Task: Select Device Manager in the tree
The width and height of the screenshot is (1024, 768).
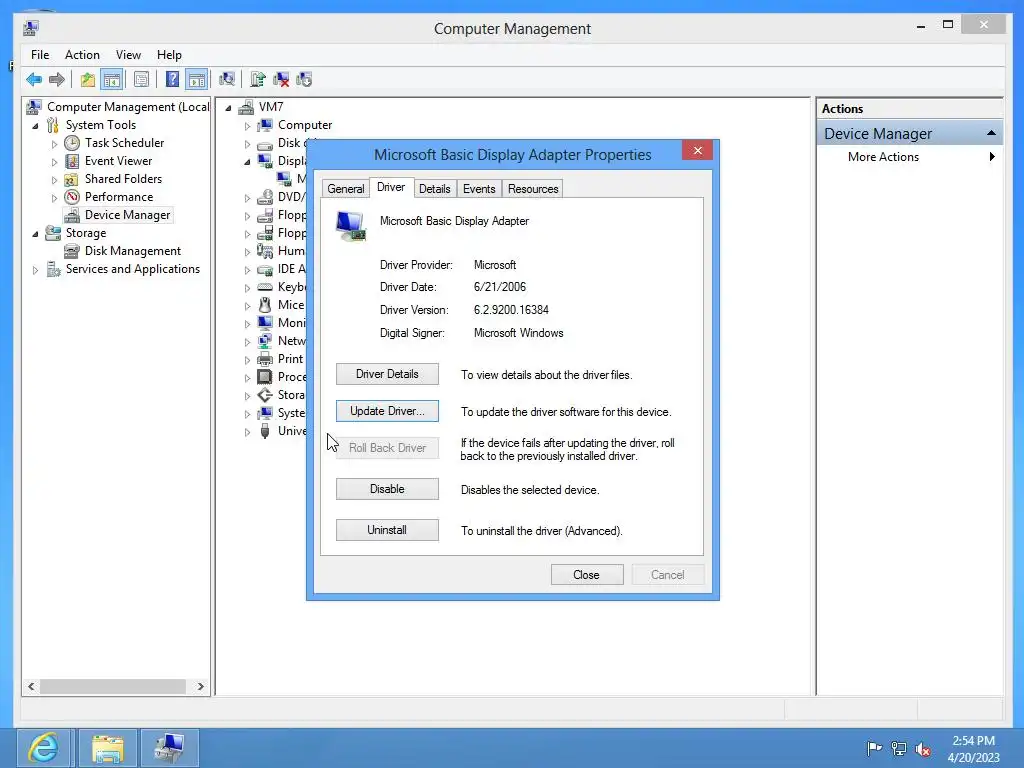Action: [127, 215]
